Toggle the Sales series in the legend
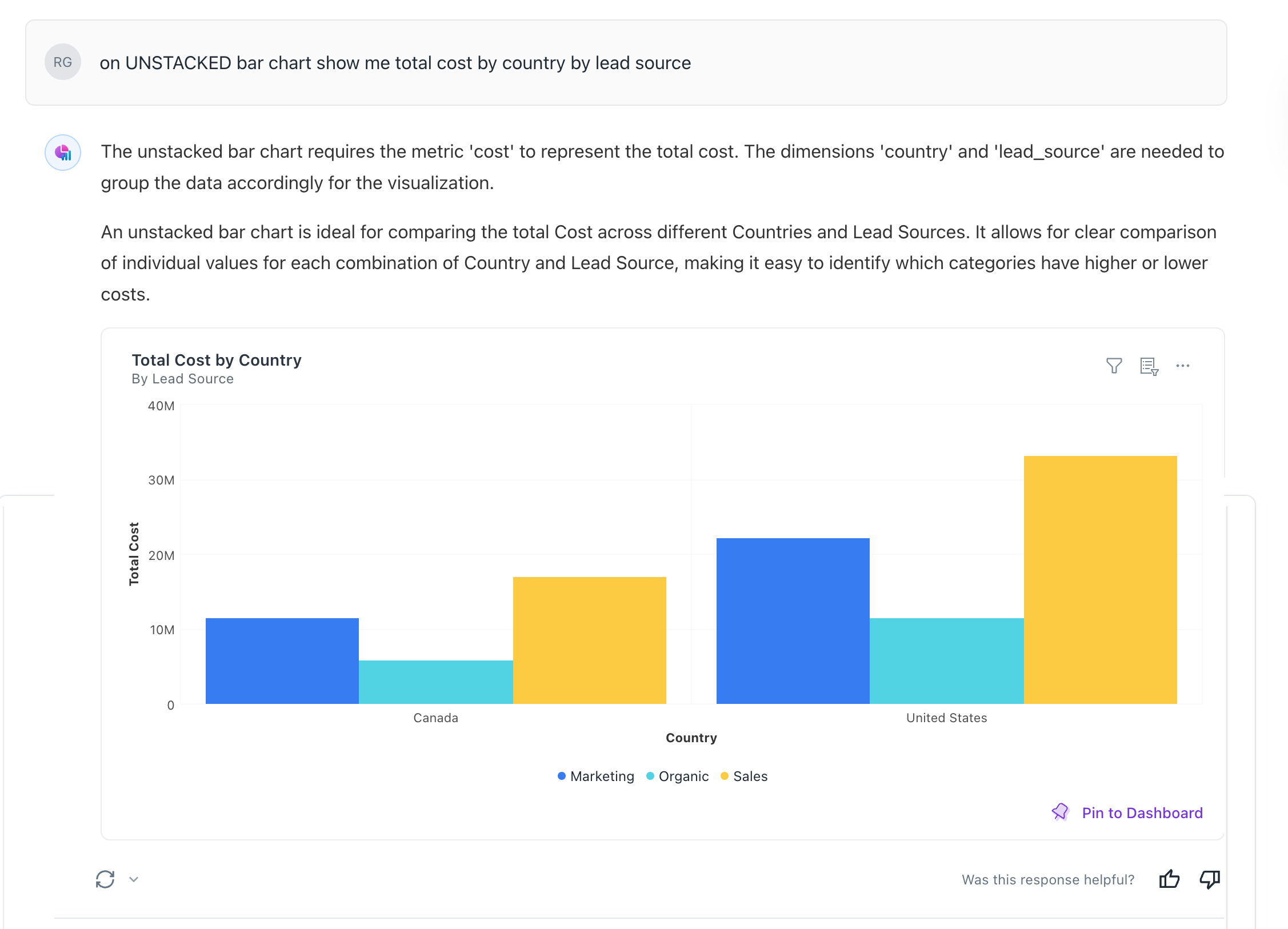This screenshot has width=1288, height=929. pyautogui.click(x=744, y=776)
